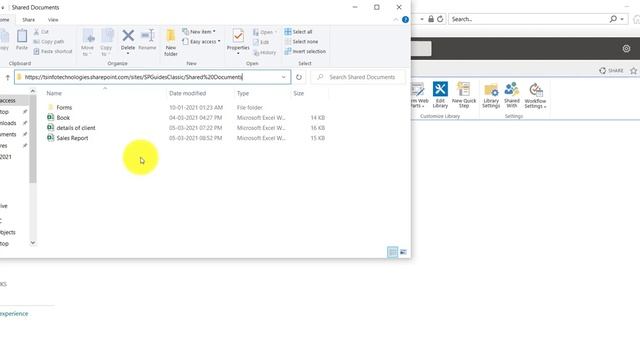640x360 pixels.
Task: Click Shared With in browser ribbon
Action: [512, 96]
